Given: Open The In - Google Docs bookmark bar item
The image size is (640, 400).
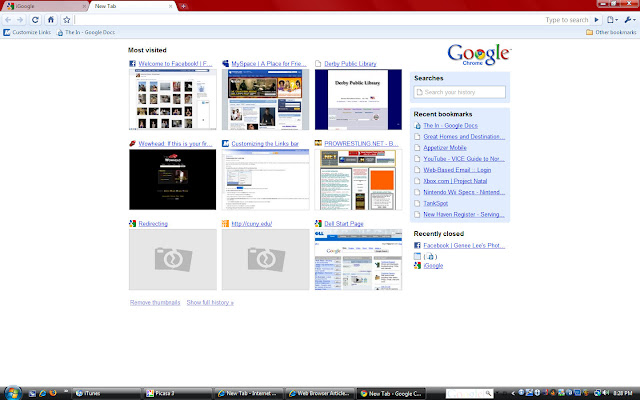Looking at the screenshot, I should tap(86, 32).
